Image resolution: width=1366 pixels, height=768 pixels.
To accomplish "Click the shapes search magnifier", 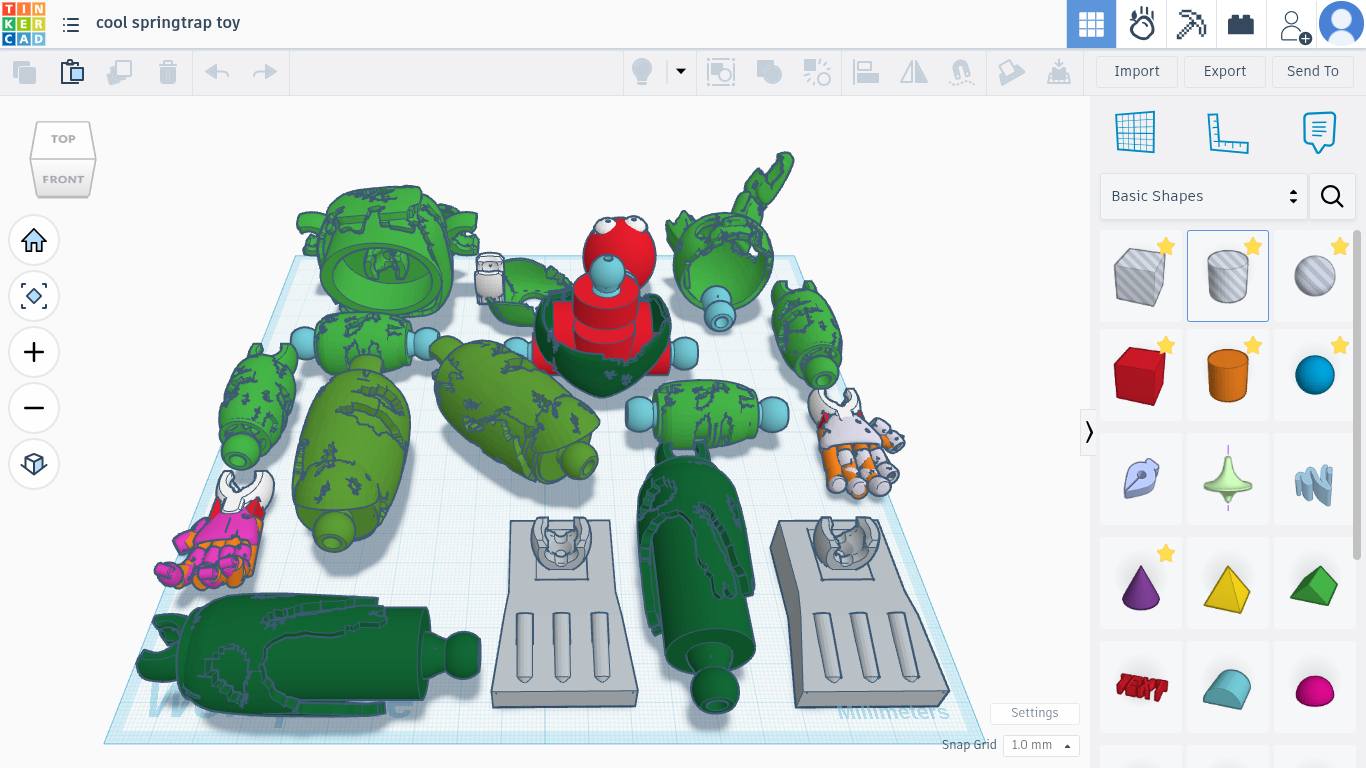I will point(1332,196).
